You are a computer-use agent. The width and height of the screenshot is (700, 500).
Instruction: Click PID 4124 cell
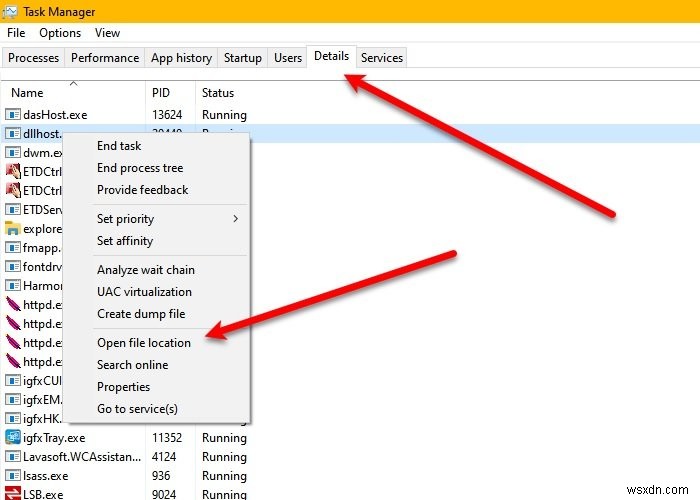[164, 457]
